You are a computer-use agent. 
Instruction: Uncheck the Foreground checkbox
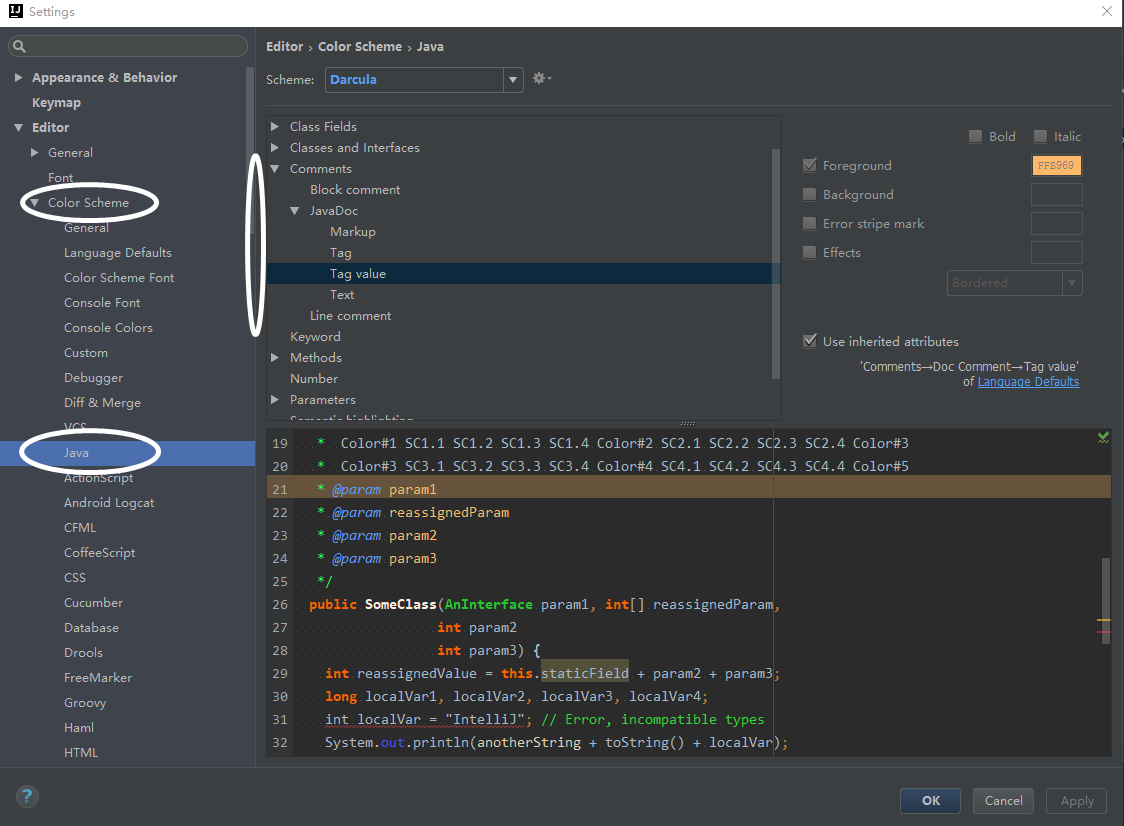[x=809, y=165]
